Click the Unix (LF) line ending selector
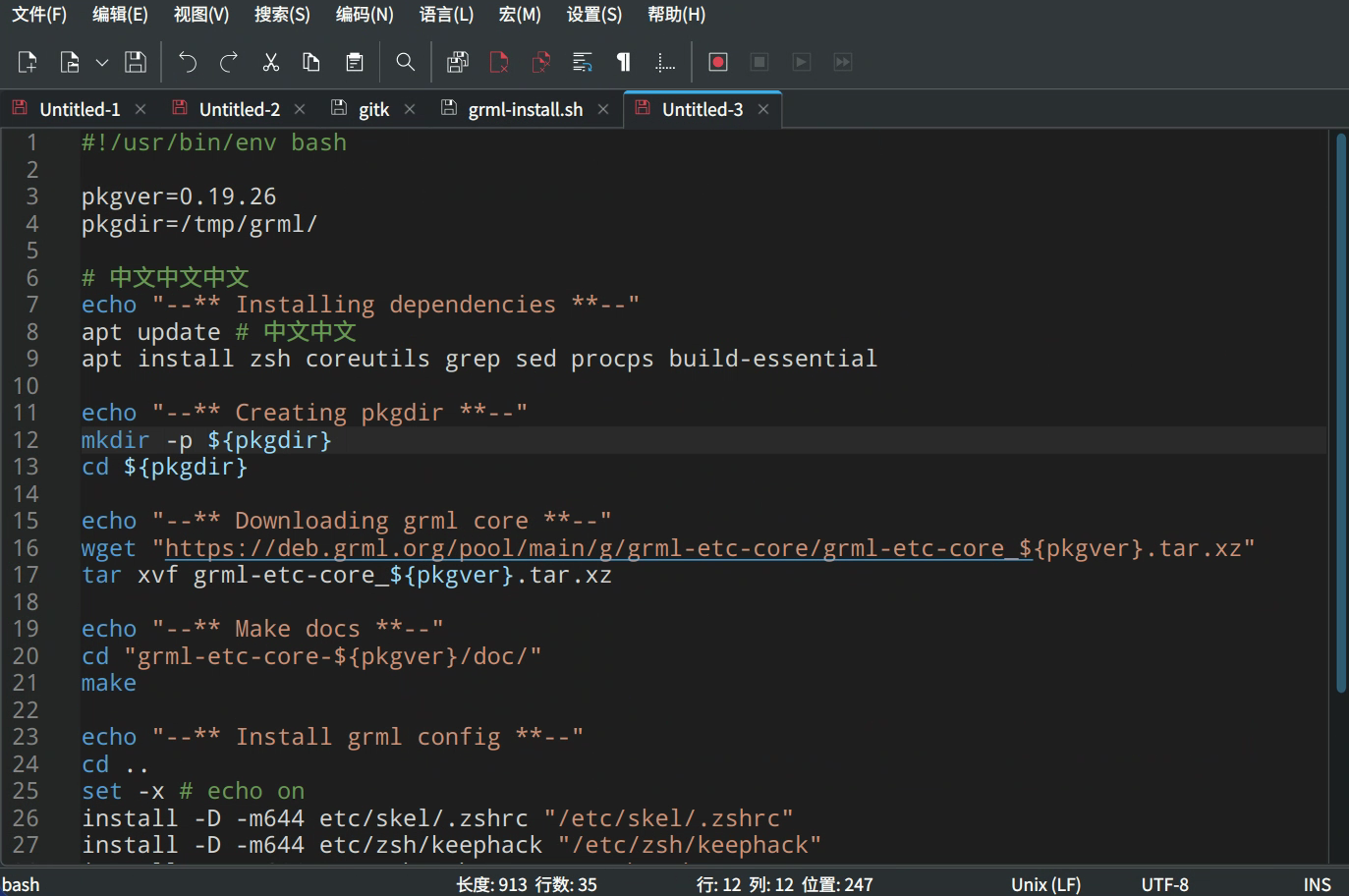This screenshot has width=1349, height=896. pyautogui.click(x=1045, y=884)
